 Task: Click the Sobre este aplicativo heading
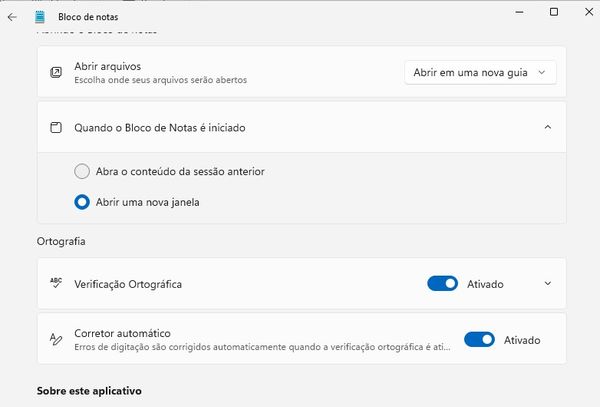[89, 391]
